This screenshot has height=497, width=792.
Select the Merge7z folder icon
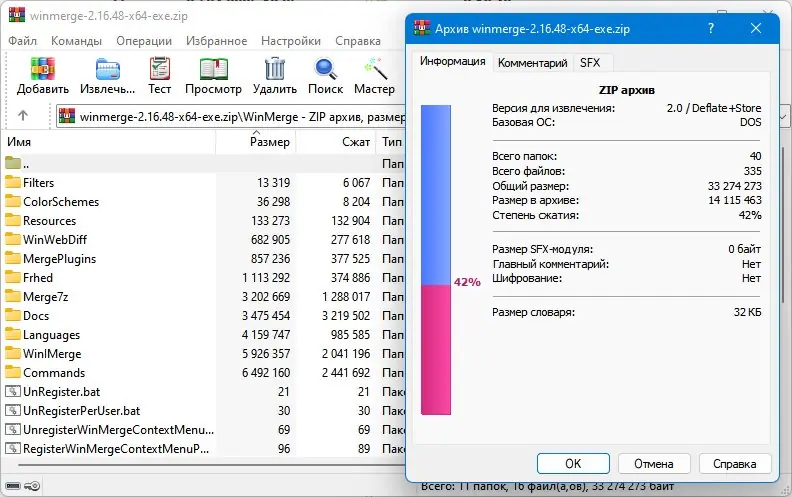13,296
